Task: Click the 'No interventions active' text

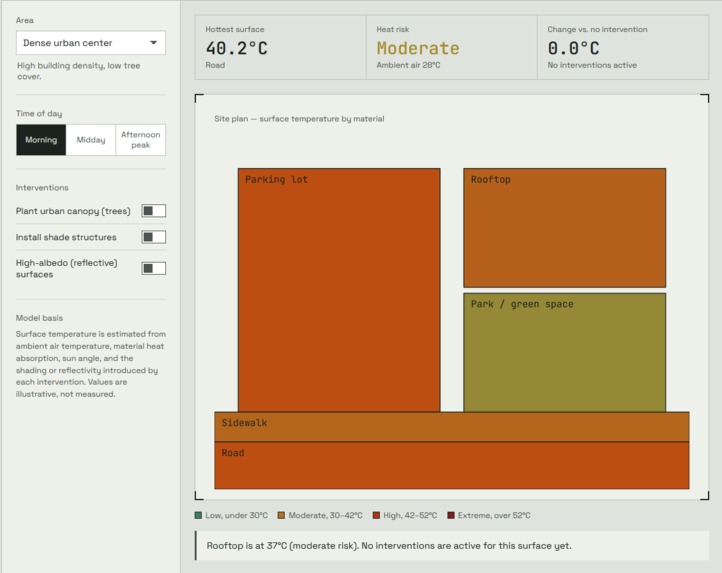Action: pos(592,65)
